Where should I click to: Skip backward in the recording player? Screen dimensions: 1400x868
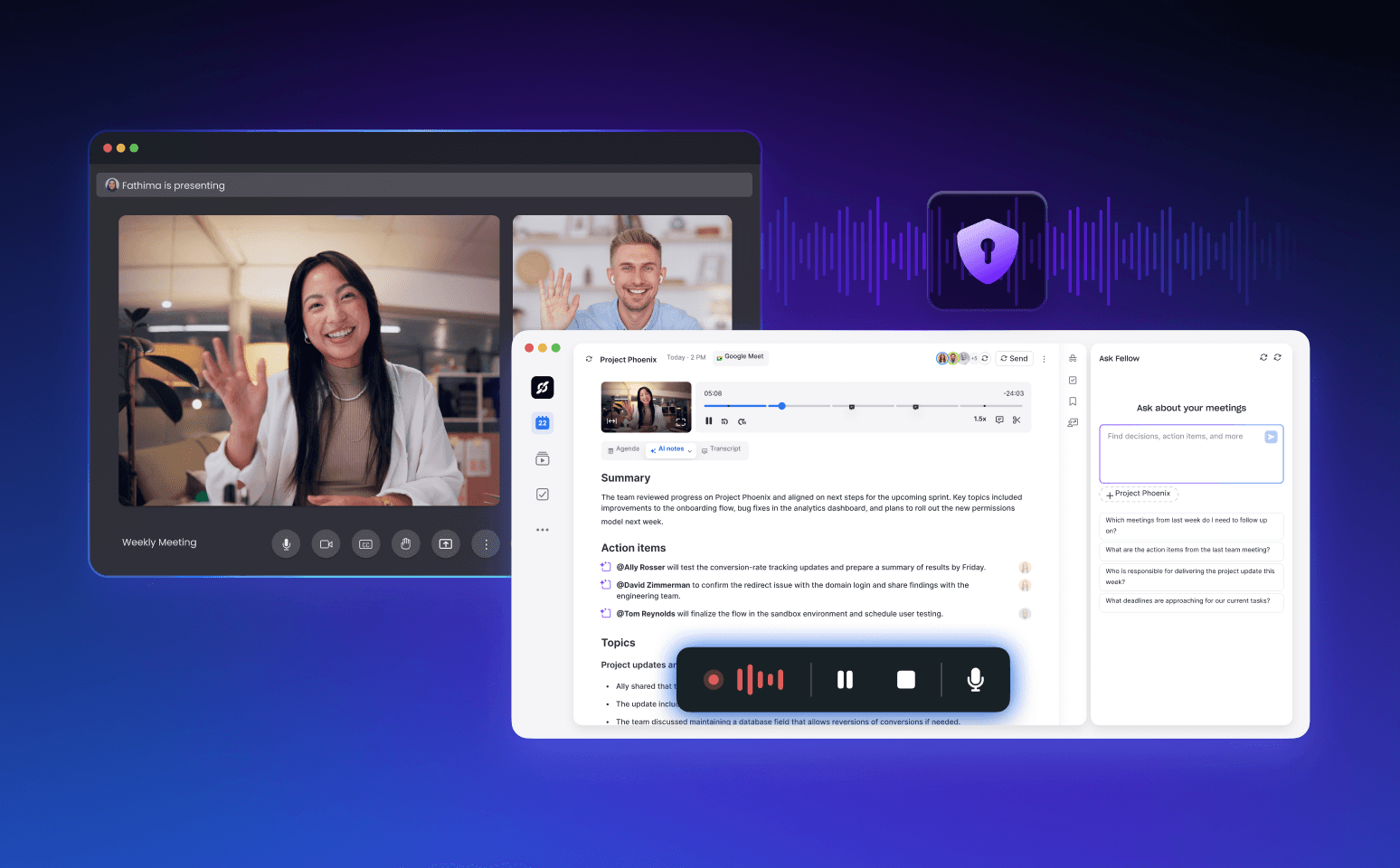724,421
